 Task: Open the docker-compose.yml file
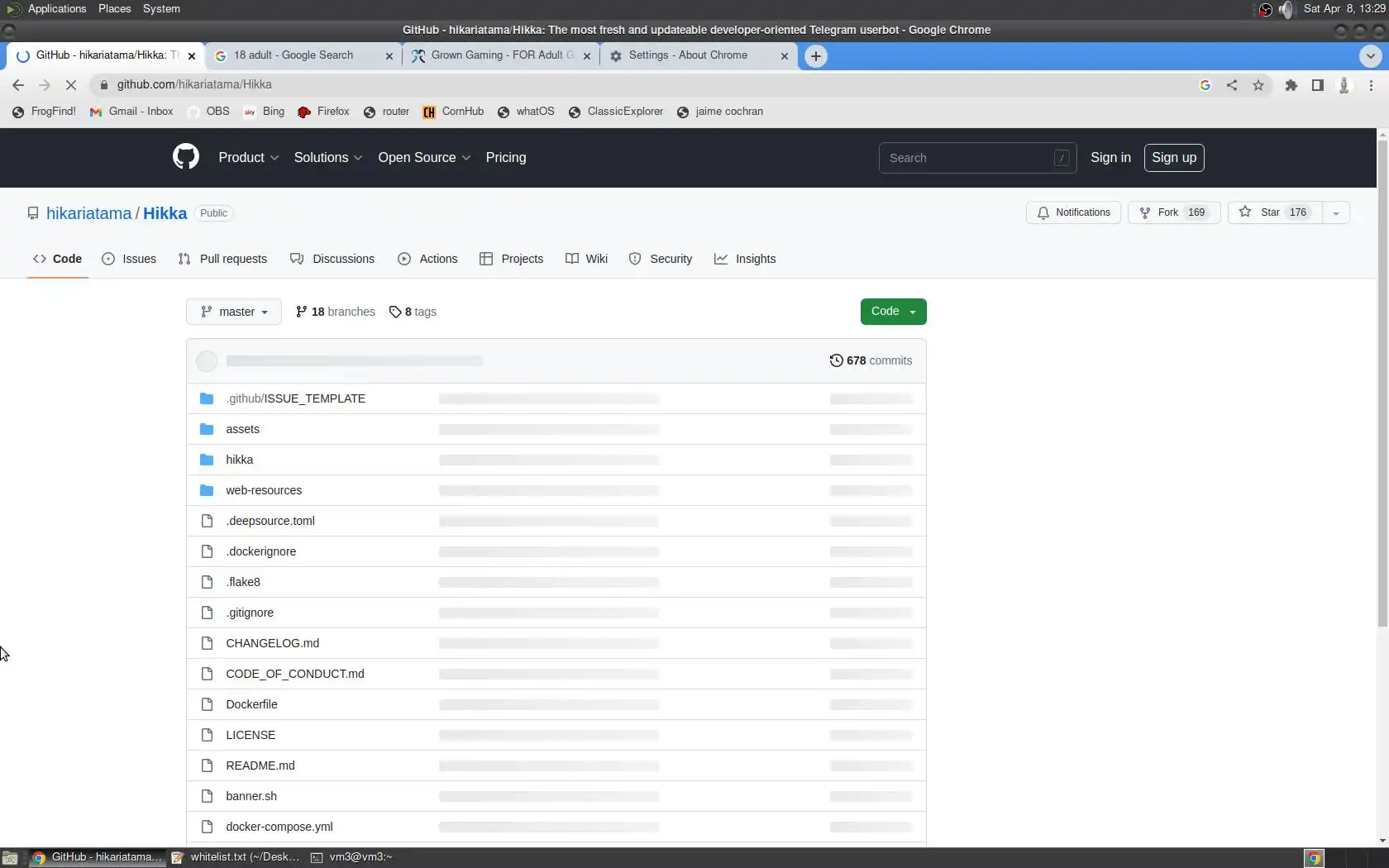279,827
